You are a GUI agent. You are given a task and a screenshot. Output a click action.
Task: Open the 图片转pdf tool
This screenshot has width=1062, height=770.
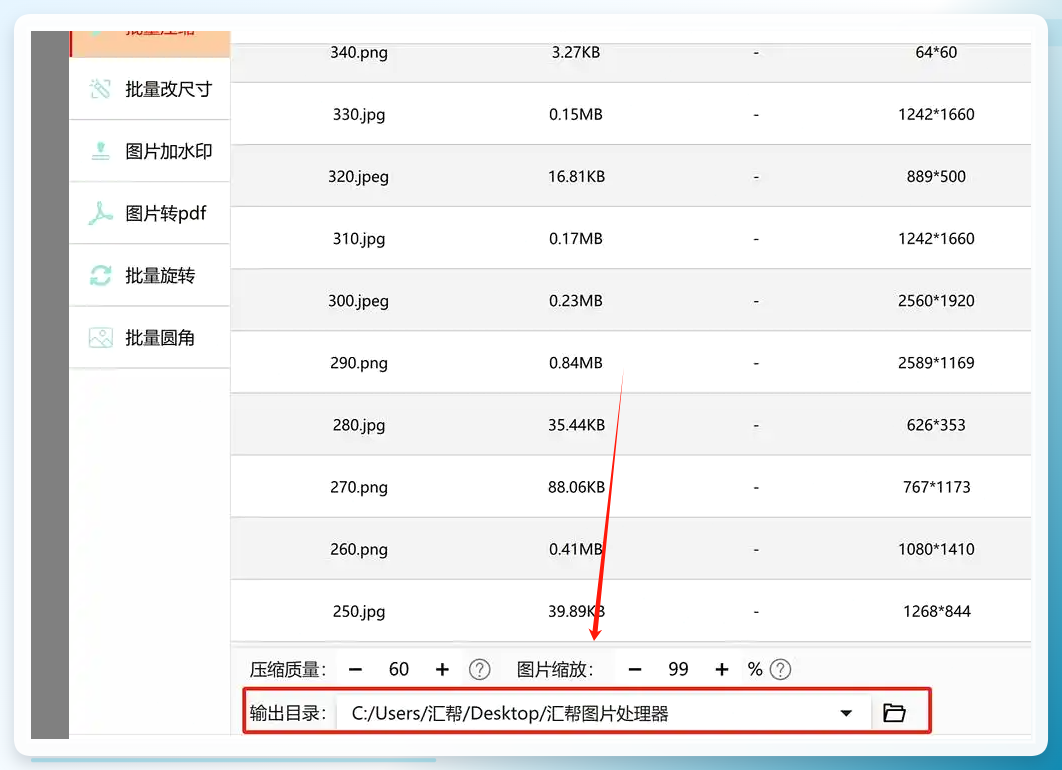(150, 213)
